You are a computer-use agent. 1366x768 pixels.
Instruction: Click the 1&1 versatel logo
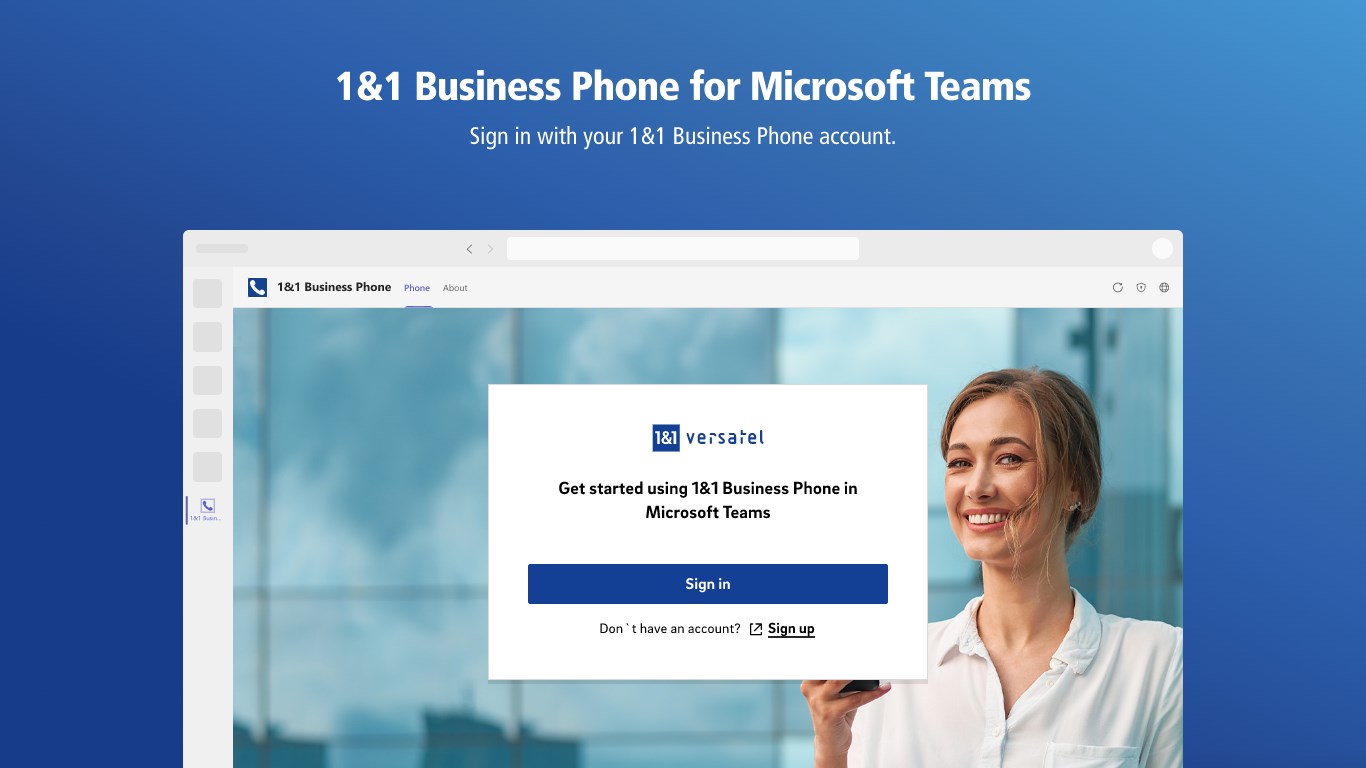pyautogui.click(x=708, y=438)
